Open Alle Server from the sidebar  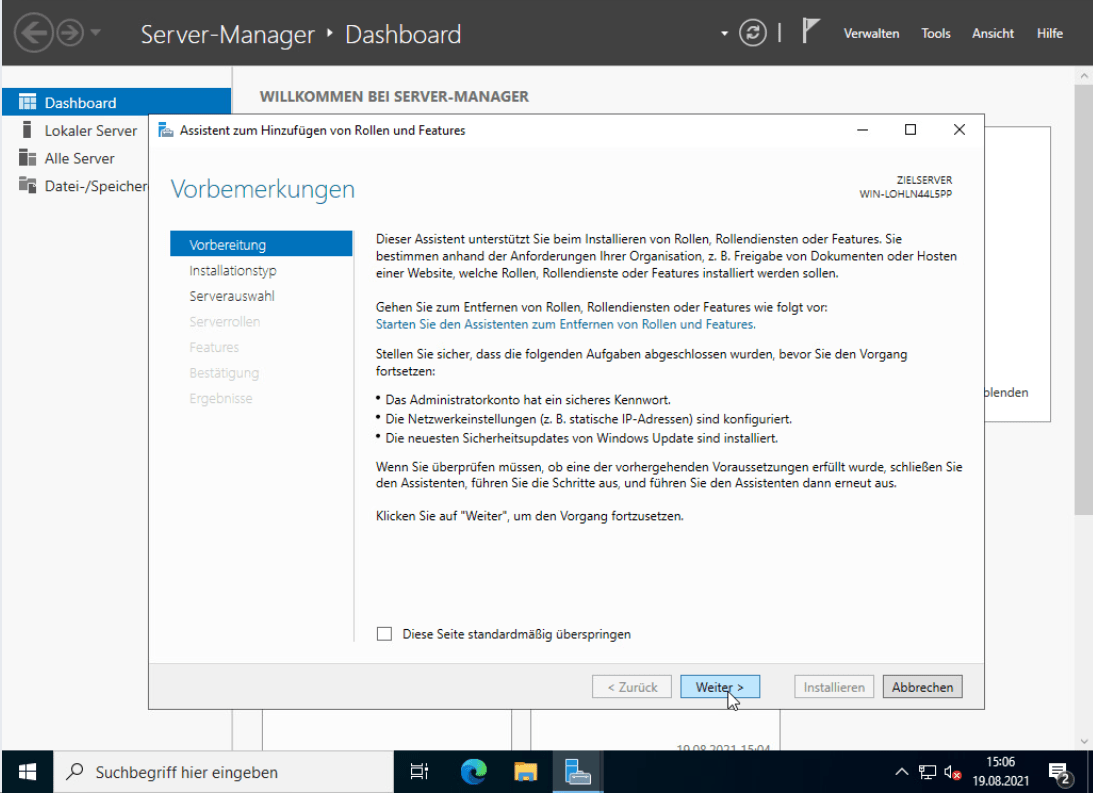tap(79, 158)
